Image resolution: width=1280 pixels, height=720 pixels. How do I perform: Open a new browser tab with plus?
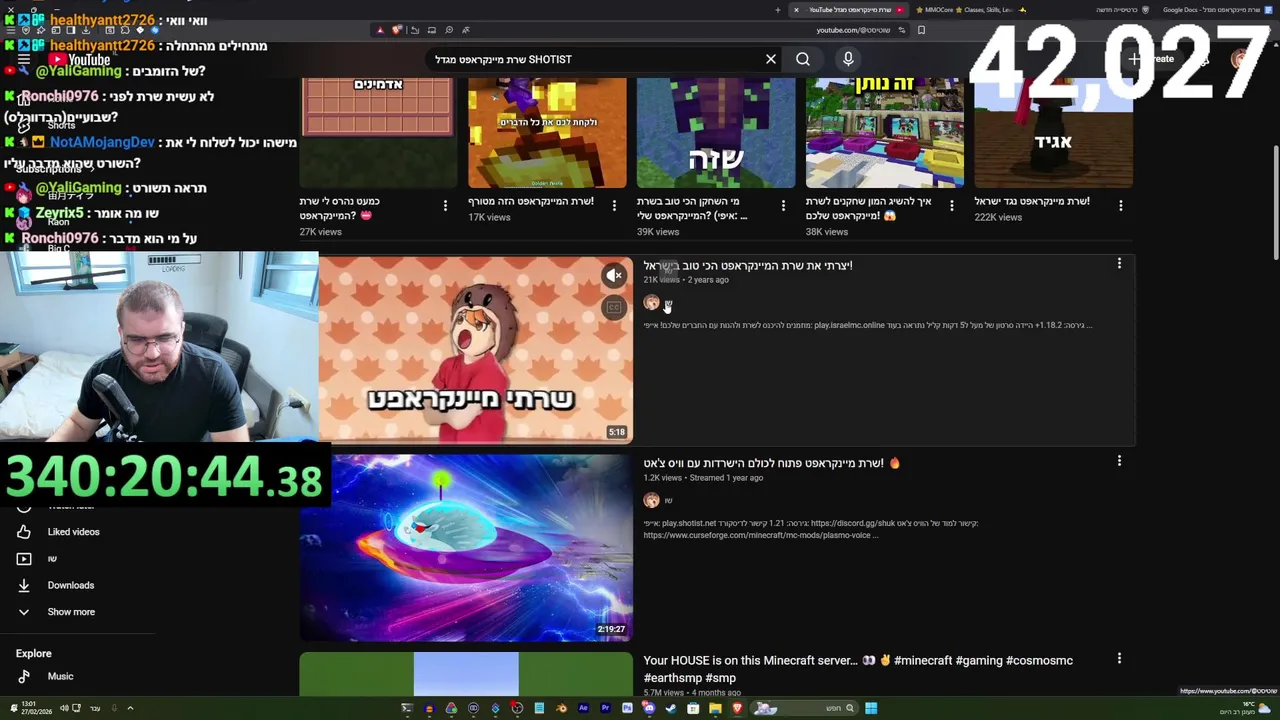coord(778,10)
